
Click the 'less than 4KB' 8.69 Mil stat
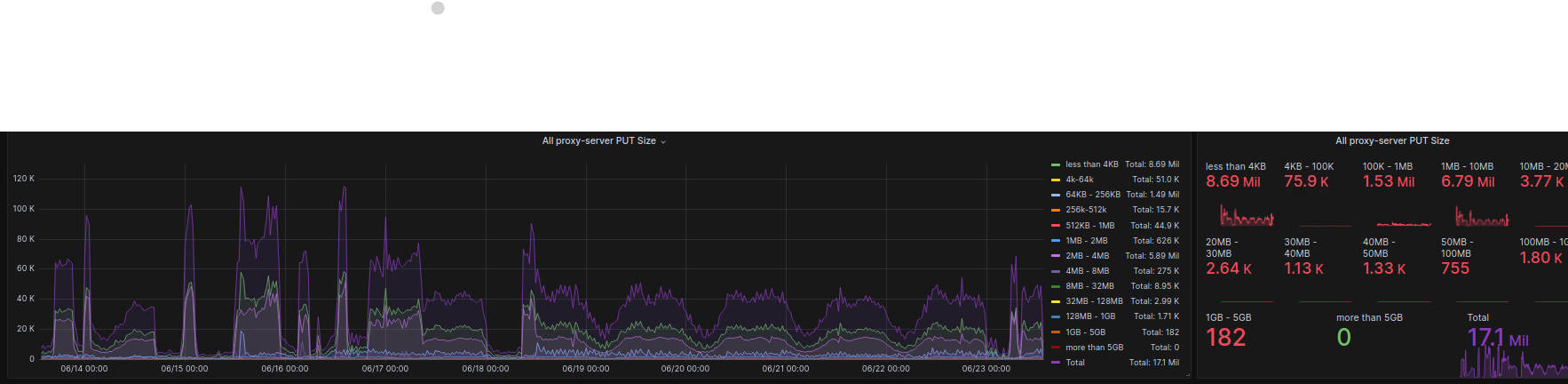[x=1233, y=181]
